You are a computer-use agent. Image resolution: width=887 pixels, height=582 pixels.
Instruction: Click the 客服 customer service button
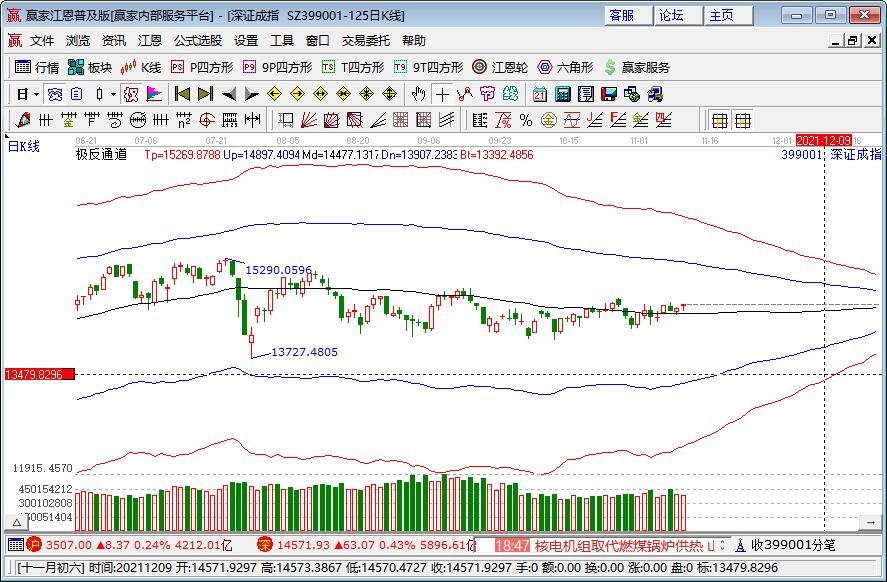pos(628,15)
